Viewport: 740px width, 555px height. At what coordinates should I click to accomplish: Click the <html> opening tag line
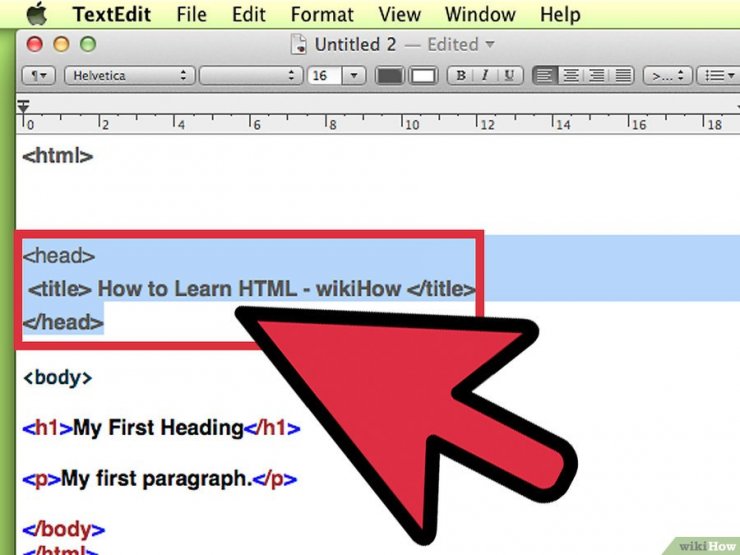(58, 156)
